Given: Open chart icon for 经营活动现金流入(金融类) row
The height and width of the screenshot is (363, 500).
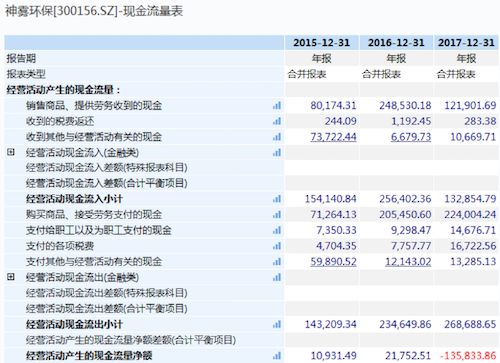Looking at the screenshot, I should [x=277, y=153].
